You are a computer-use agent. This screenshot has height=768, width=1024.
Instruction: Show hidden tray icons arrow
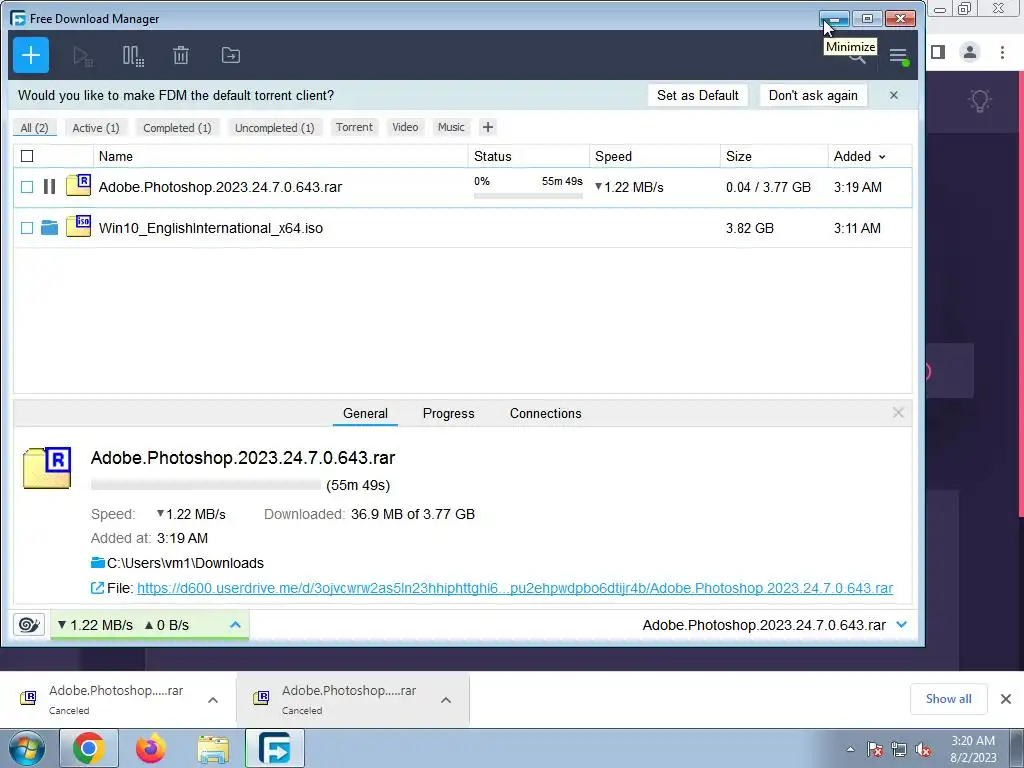click(850, 750)
